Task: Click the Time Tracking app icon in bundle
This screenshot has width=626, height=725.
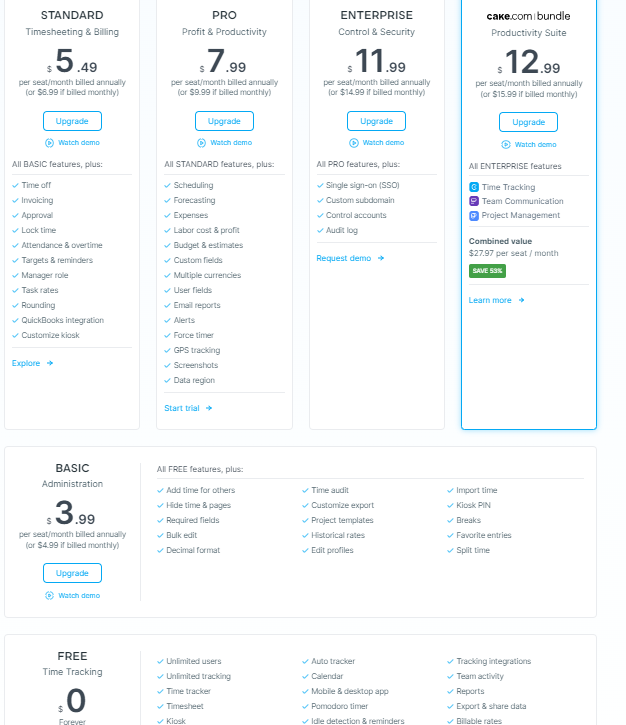Action: tap(474, 187)
